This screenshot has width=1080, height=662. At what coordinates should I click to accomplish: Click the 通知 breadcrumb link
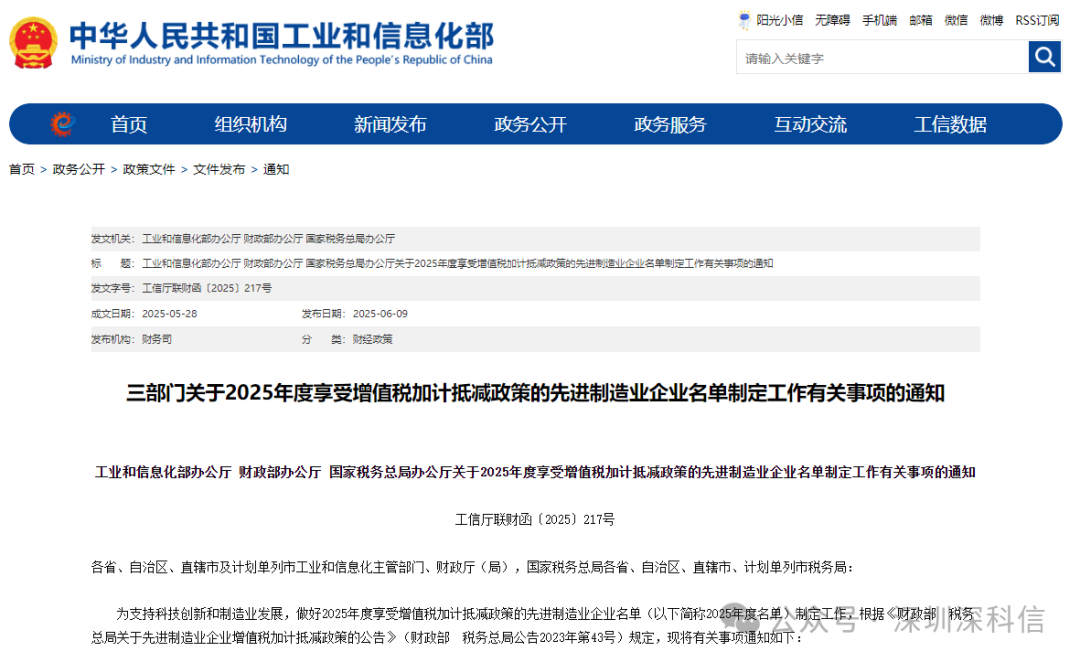[275, 169]
